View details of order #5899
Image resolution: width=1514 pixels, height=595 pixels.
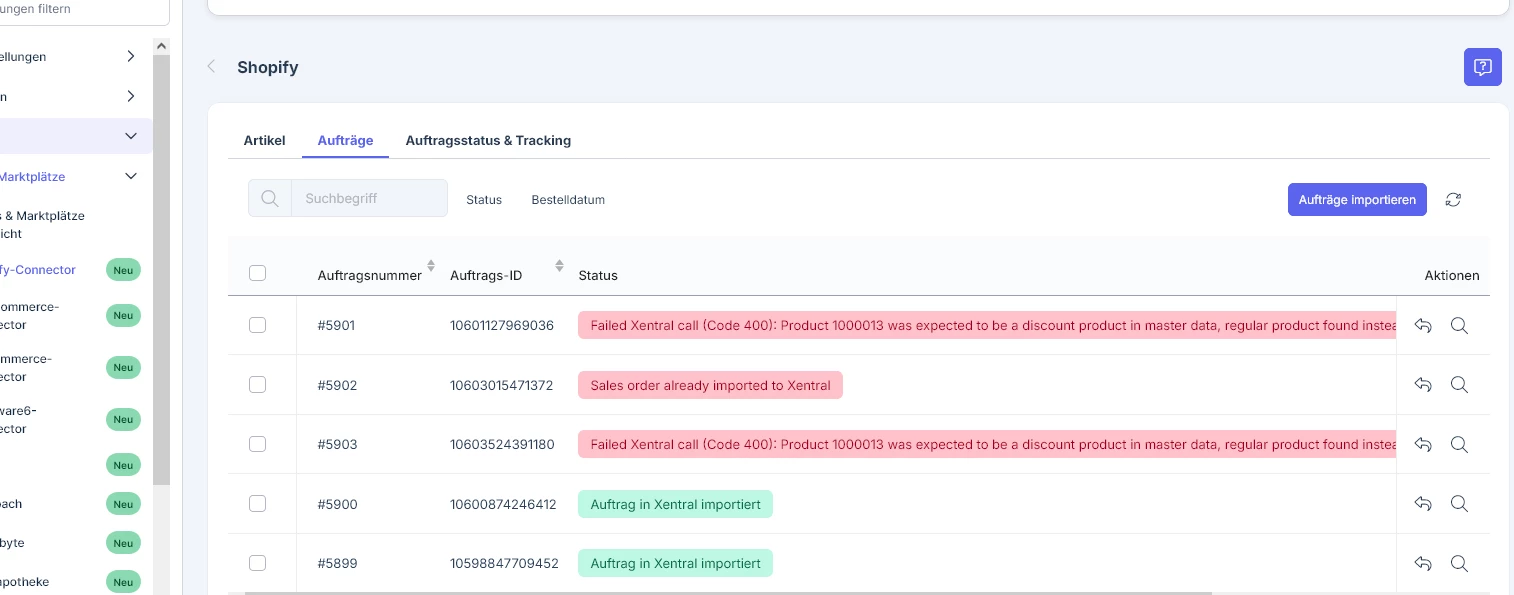pos(1459,563)
